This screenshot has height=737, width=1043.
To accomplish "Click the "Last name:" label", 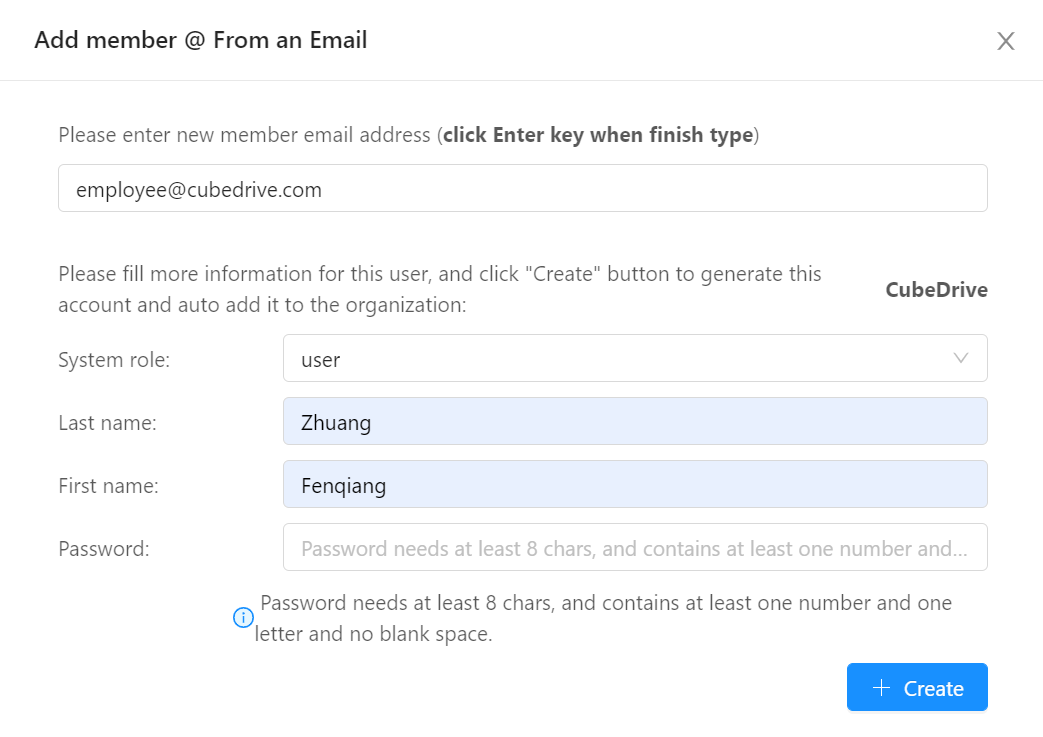I will tap(108, 423).
